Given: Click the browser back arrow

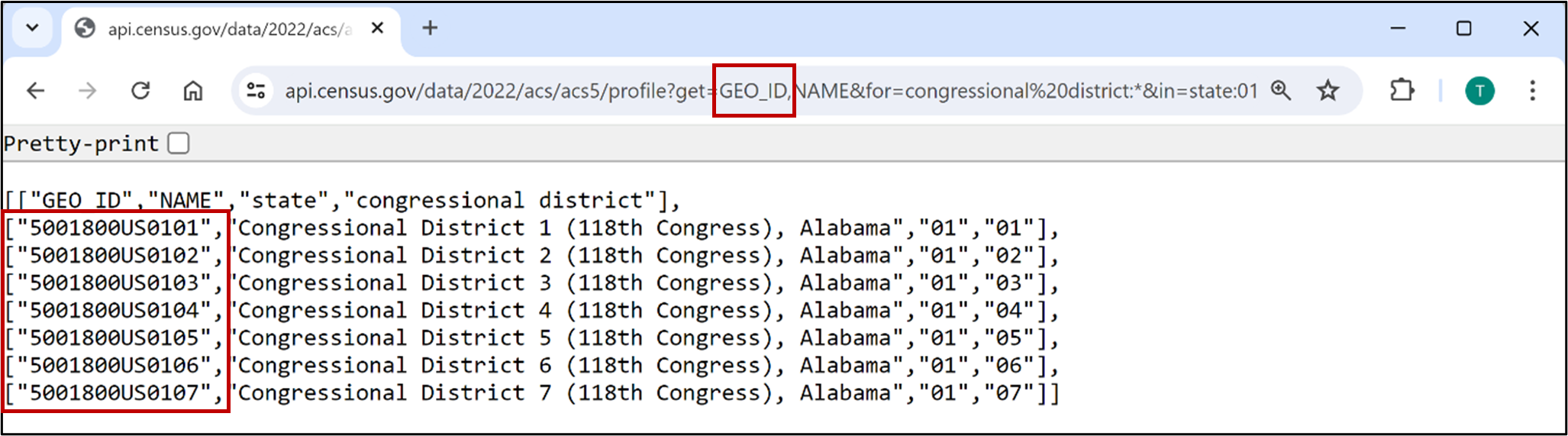Looking at the screenshot, I should tap(36, 91).
